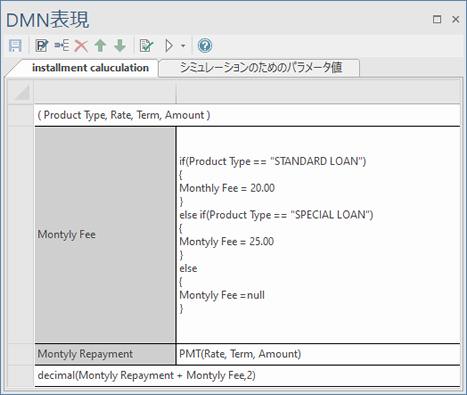Click the if(Product Type == "STANDARD LOAN") line
This screenshot has height=395, width=467.
[273, 161]
